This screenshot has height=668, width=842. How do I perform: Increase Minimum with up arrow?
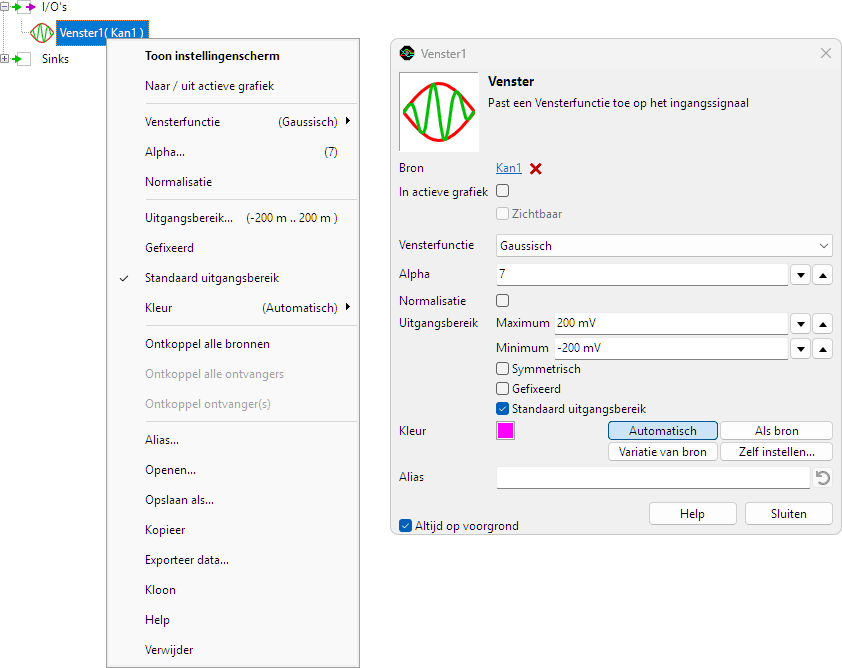point(823,348)
